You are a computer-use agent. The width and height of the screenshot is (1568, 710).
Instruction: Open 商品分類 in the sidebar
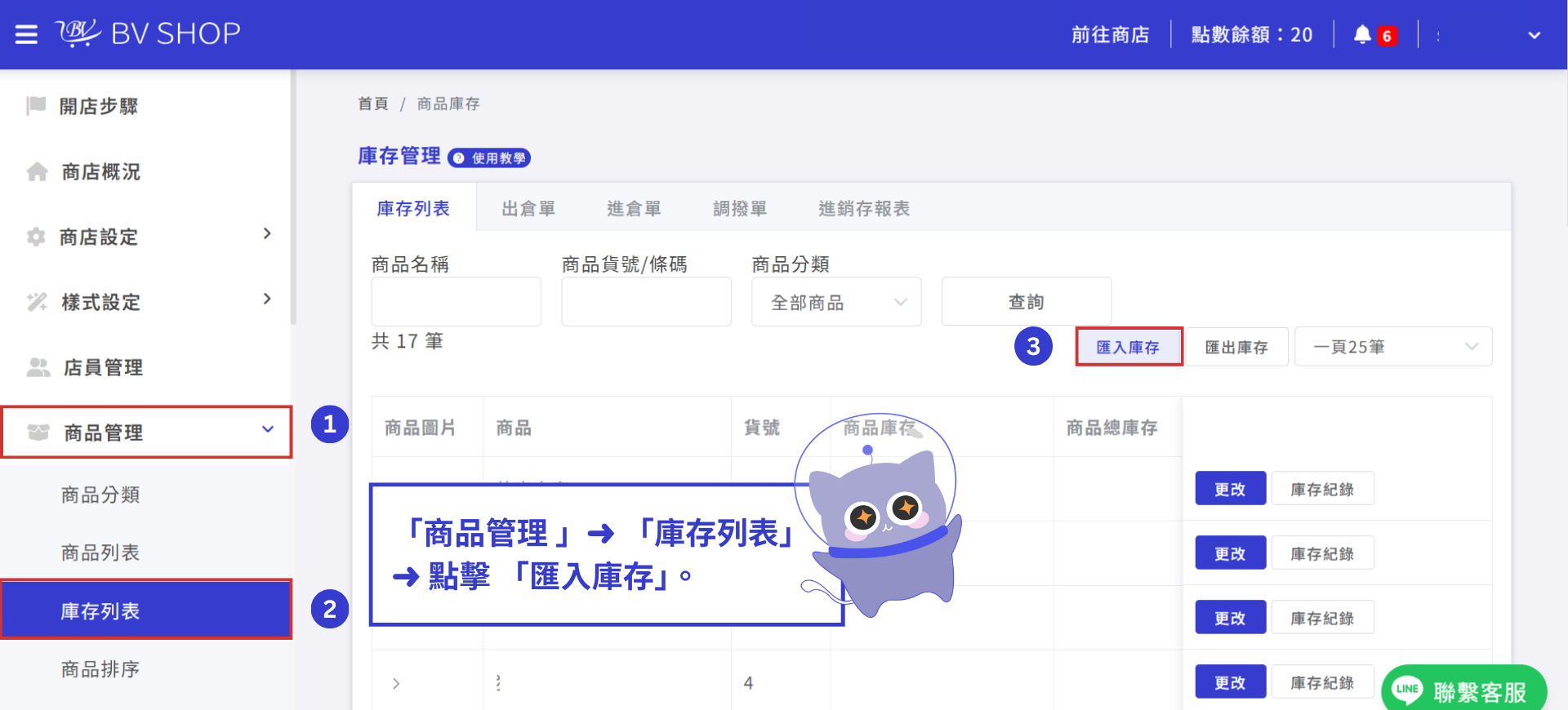tap(100, 495)
